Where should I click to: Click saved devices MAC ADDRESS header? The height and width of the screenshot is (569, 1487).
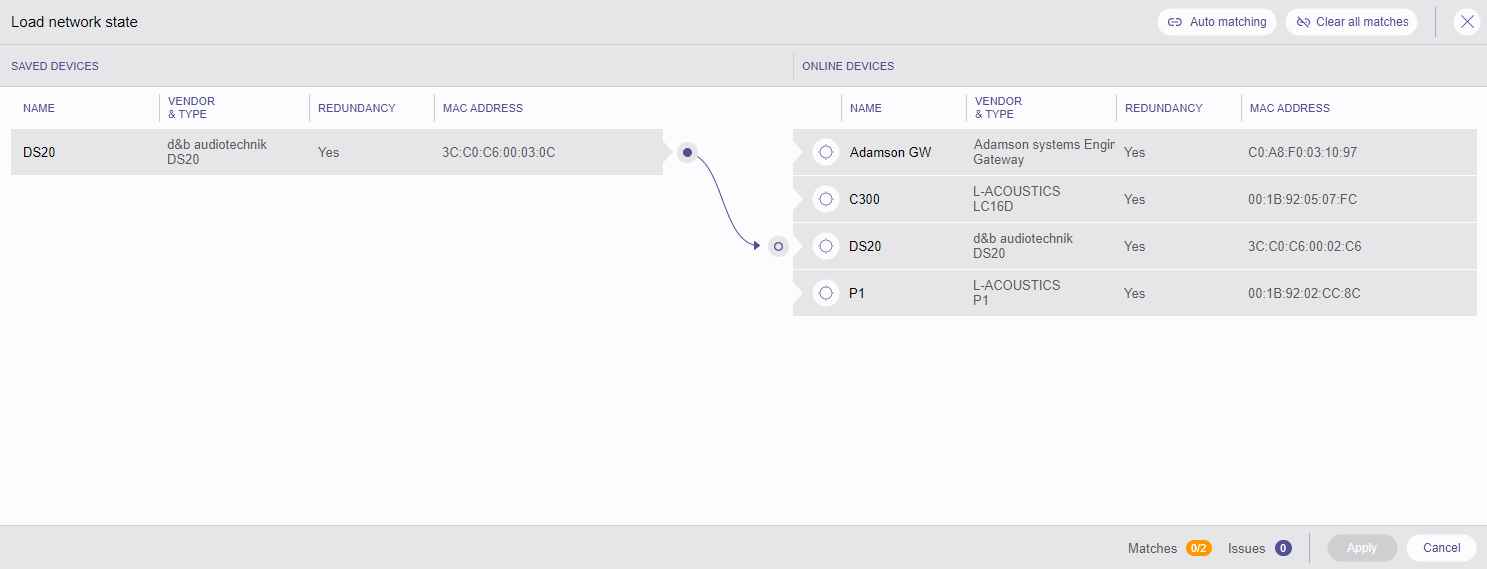(x=483, y=108)
